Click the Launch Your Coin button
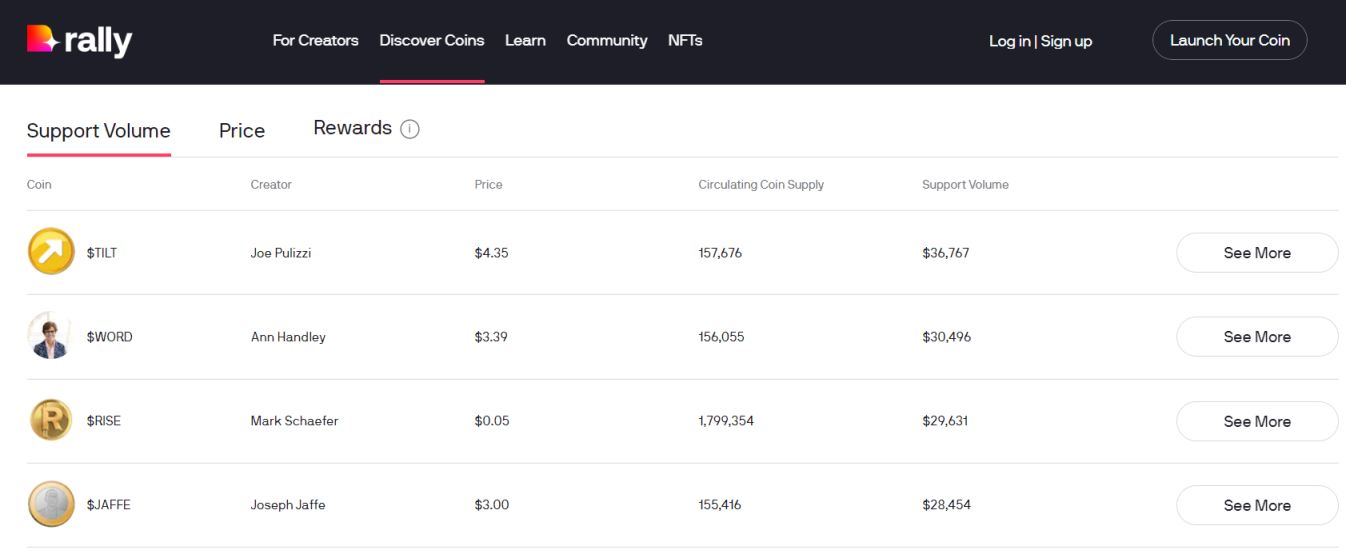Viewport: 1346px width, 558px height. [x=1230, y=40]
